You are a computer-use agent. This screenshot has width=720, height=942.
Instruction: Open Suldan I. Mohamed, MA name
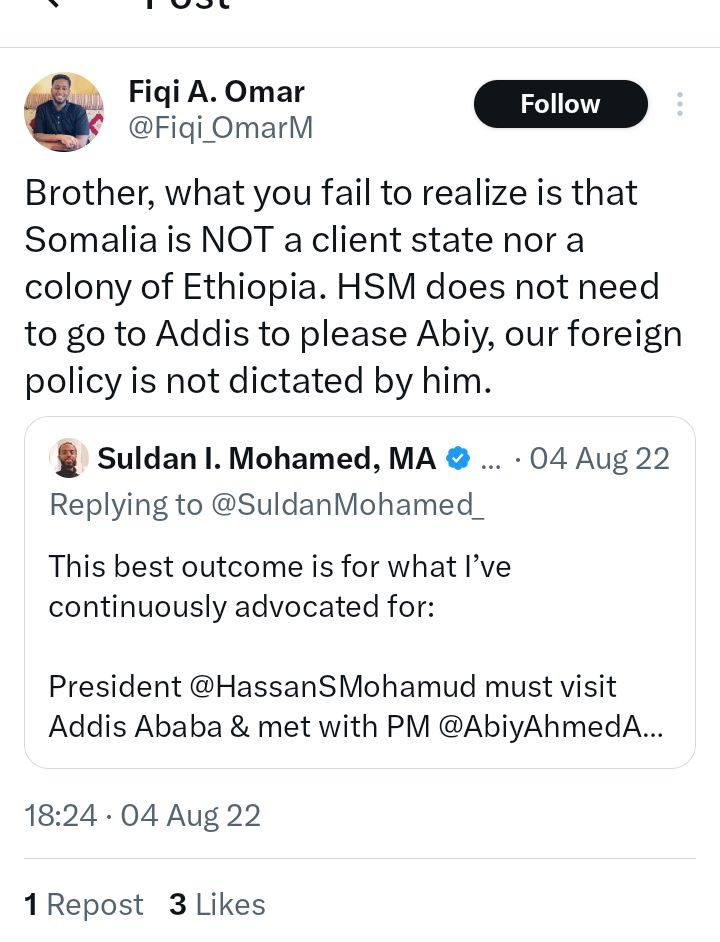click(266, 458)
